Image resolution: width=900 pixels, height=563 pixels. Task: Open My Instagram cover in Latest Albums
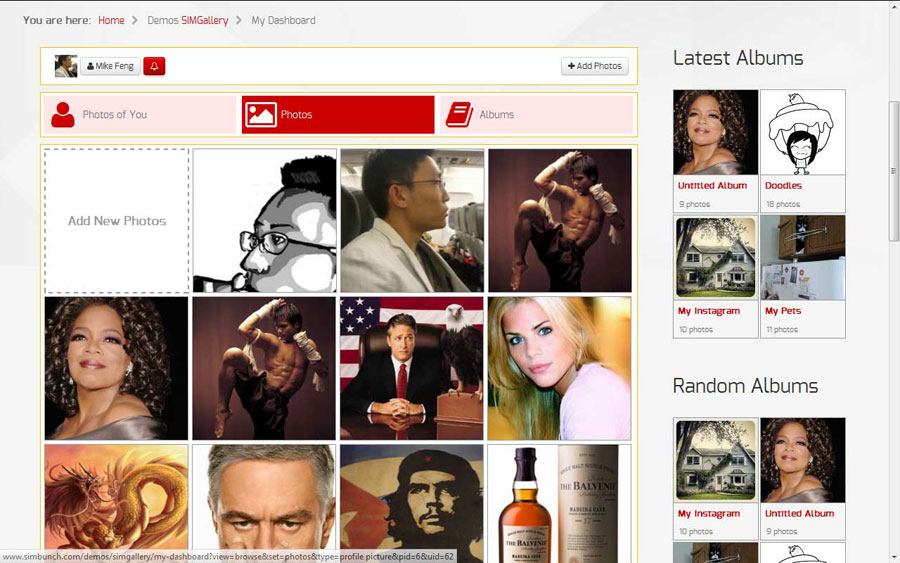(716, 258)
